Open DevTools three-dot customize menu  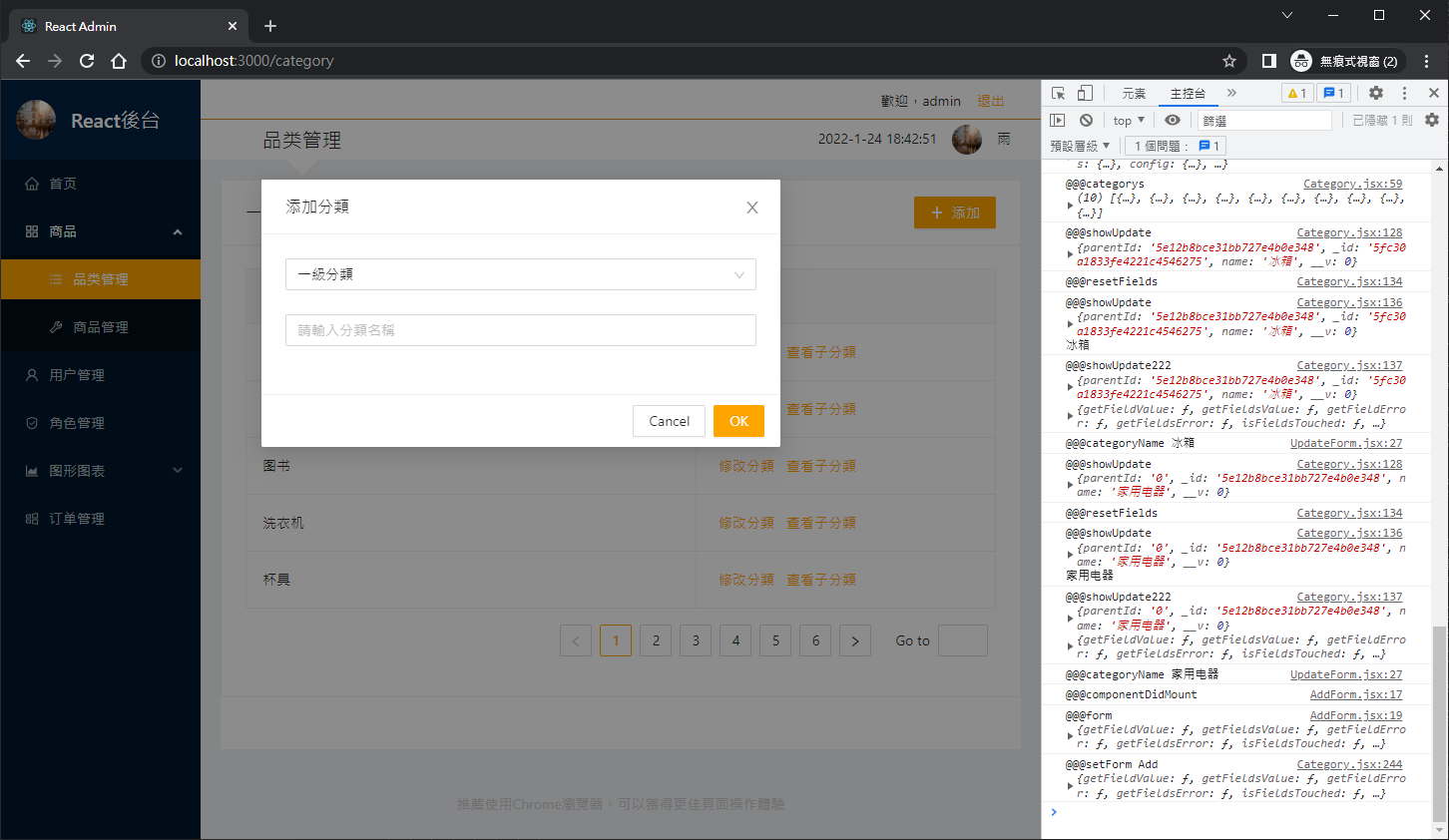1404,93
